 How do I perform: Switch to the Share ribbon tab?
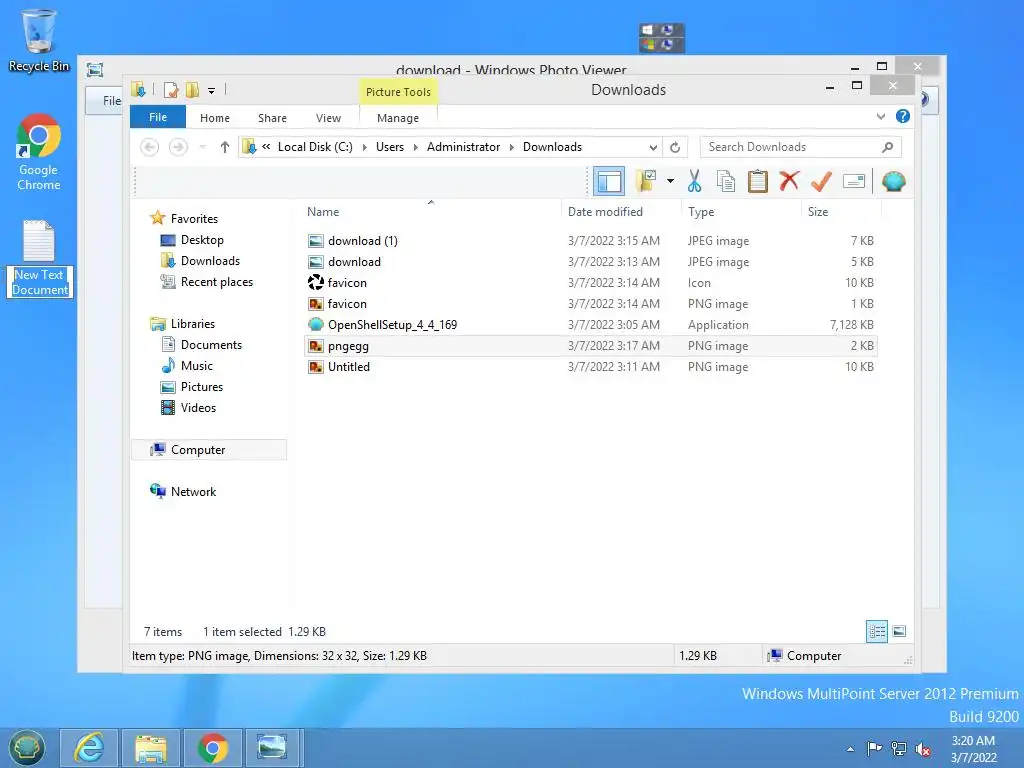272,118
